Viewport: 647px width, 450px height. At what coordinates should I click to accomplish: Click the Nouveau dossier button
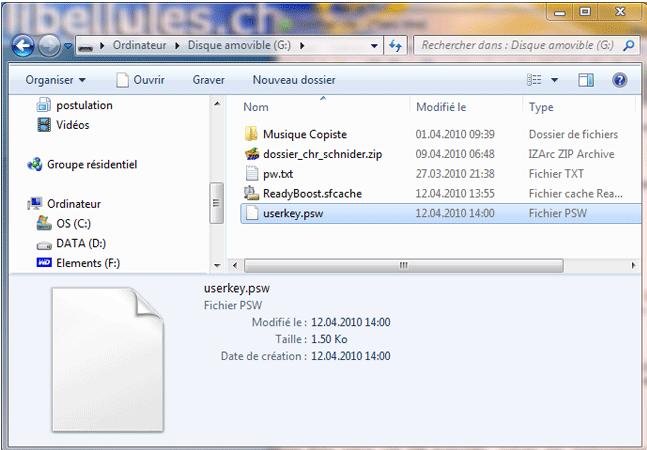[294, 80]
